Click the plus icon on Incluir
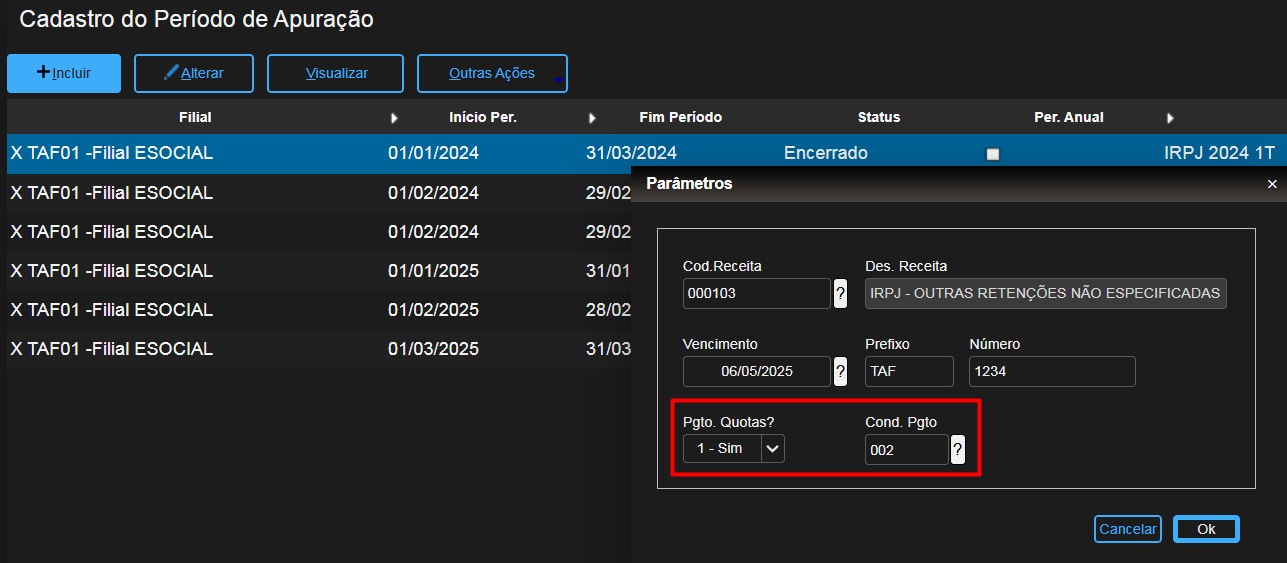This screenshot has height=563, width=1287. [x=43, y=72]
